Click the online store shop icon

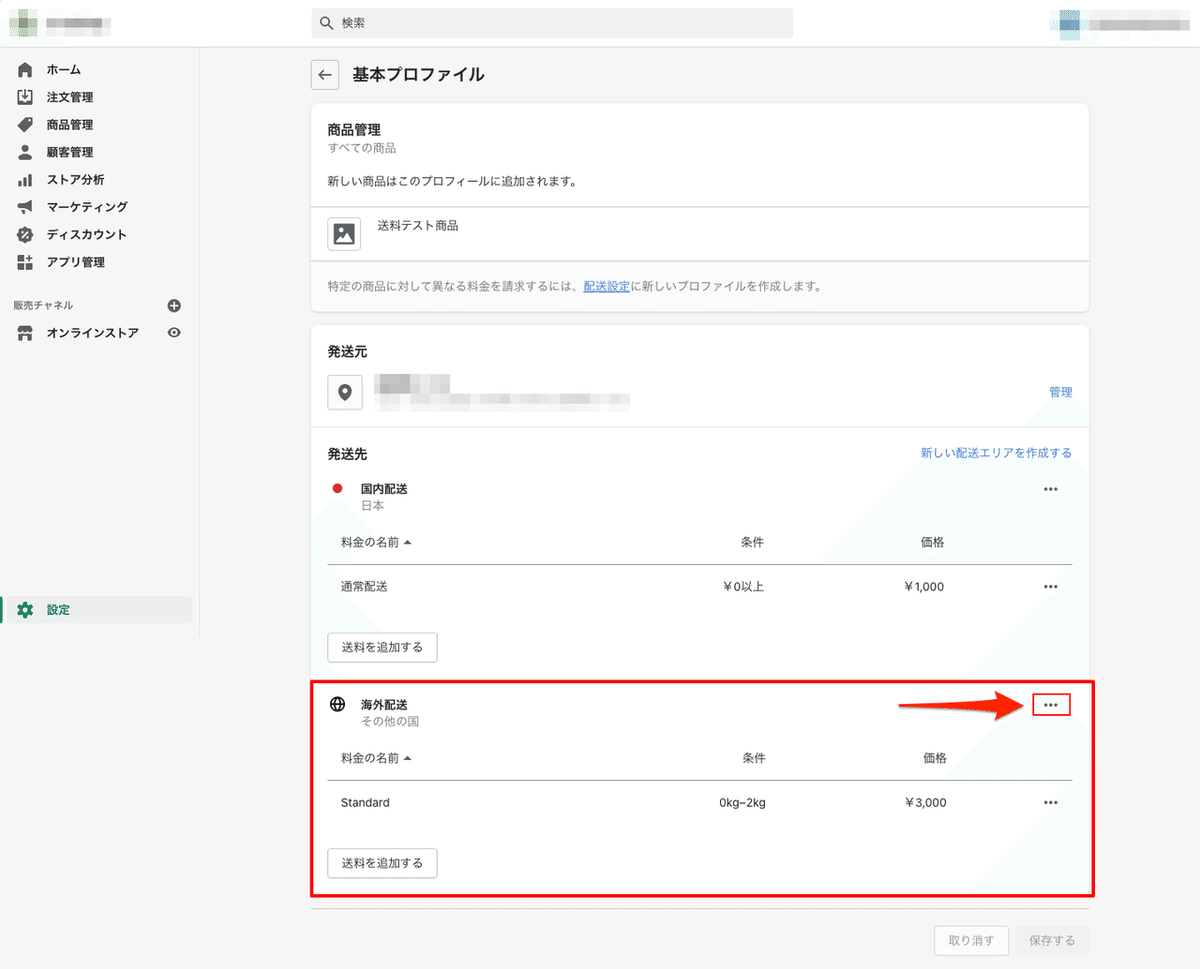point(26,333)
